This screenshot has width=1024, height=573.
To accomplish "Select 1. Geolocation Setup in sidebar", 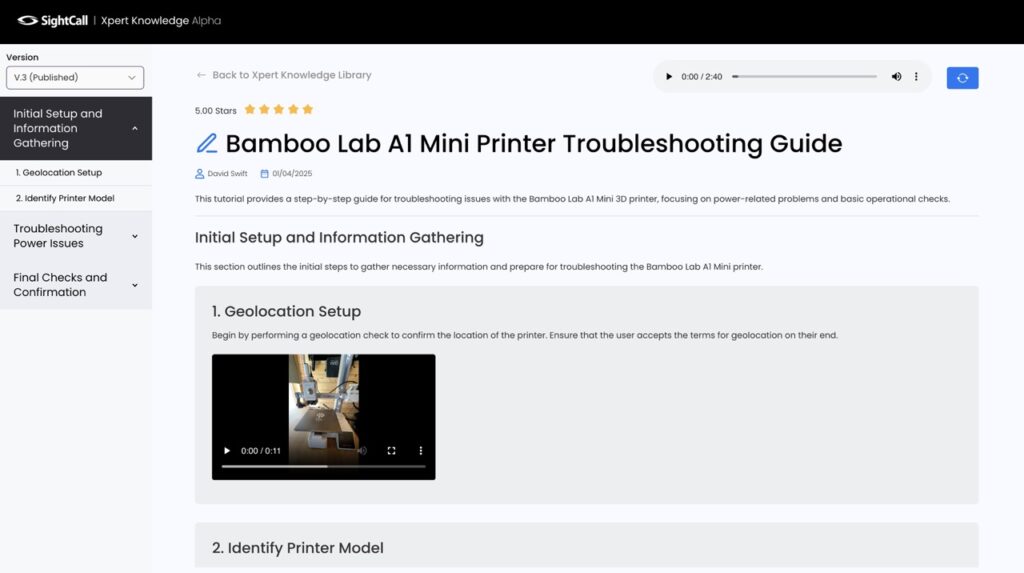I will tap(76, 172).
